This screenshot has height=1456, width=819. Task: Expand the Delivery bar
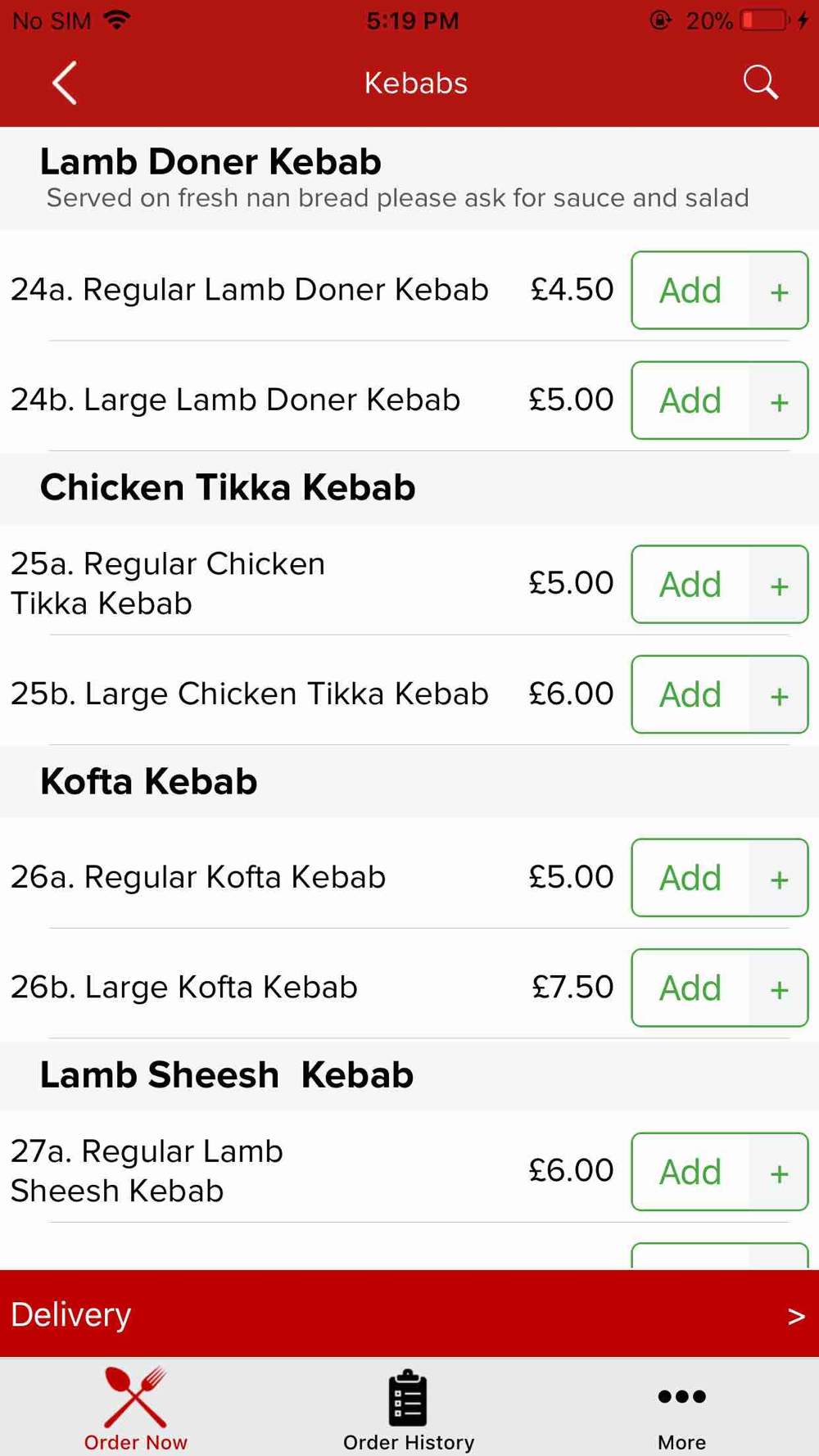pos(409,1314)
